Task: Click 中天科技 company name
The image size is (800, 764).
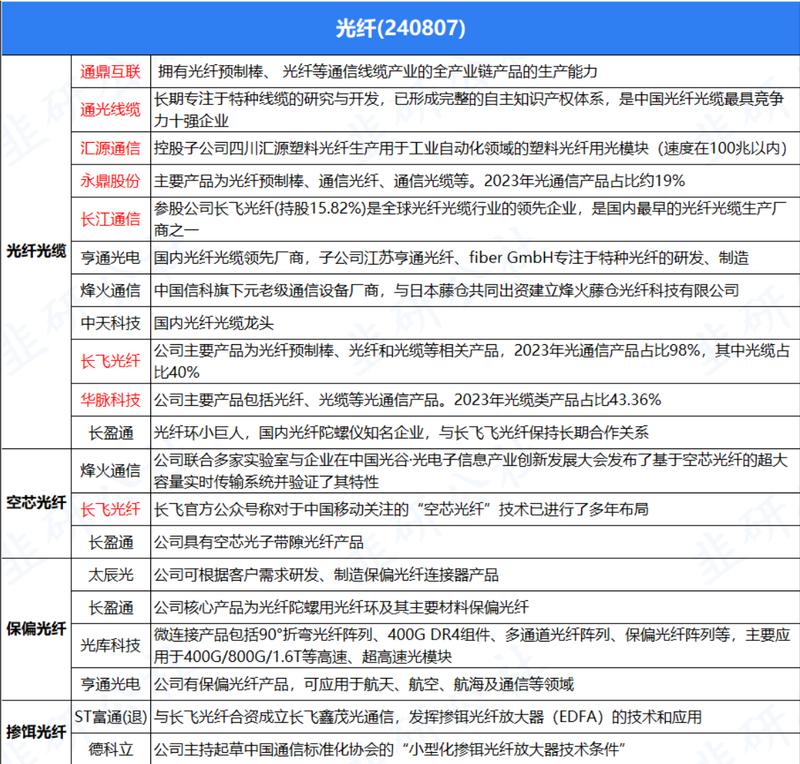Action: coord(110,323)
